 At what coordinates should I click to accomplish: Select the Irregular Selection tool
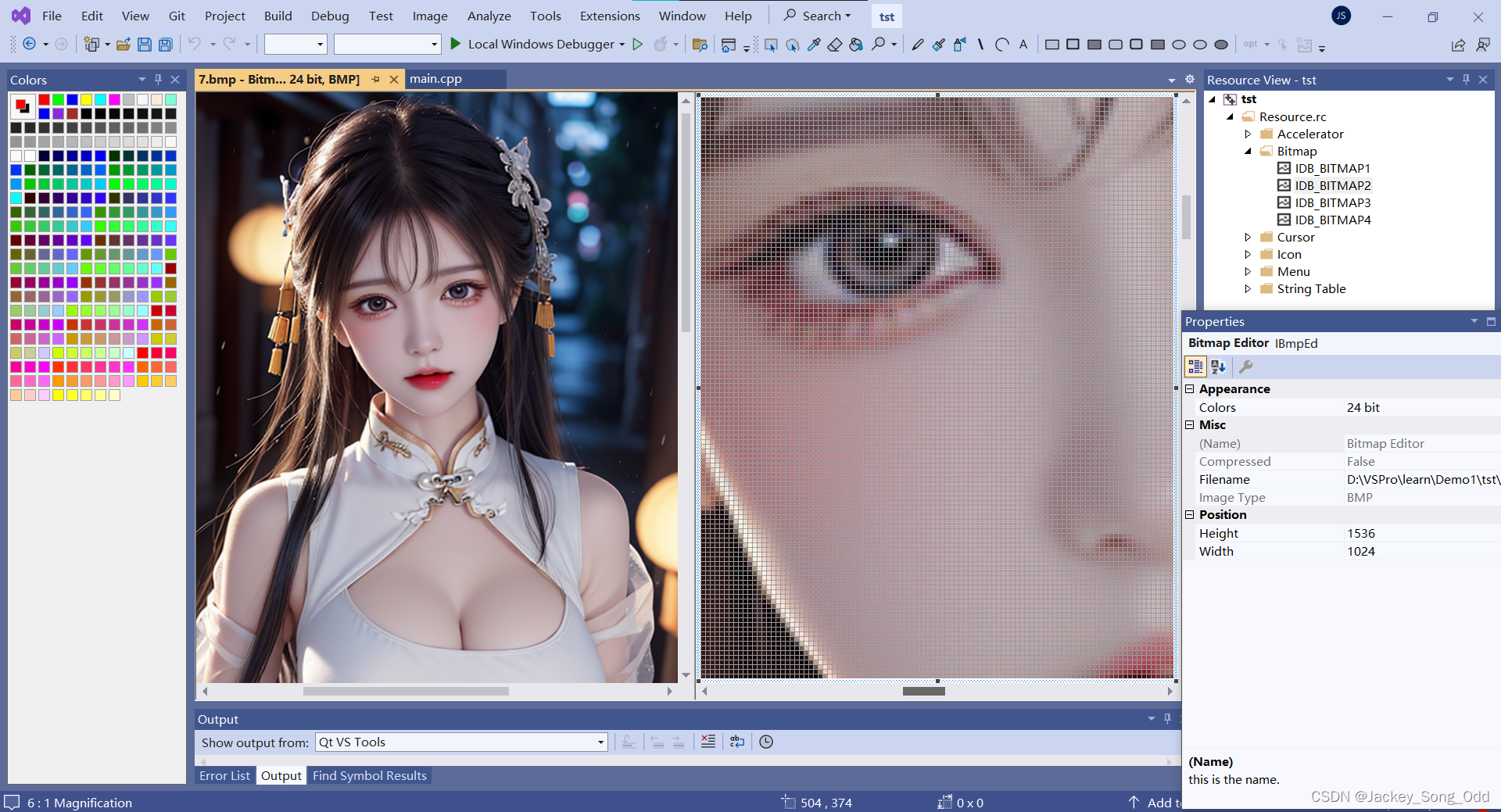tap(792, 45)
